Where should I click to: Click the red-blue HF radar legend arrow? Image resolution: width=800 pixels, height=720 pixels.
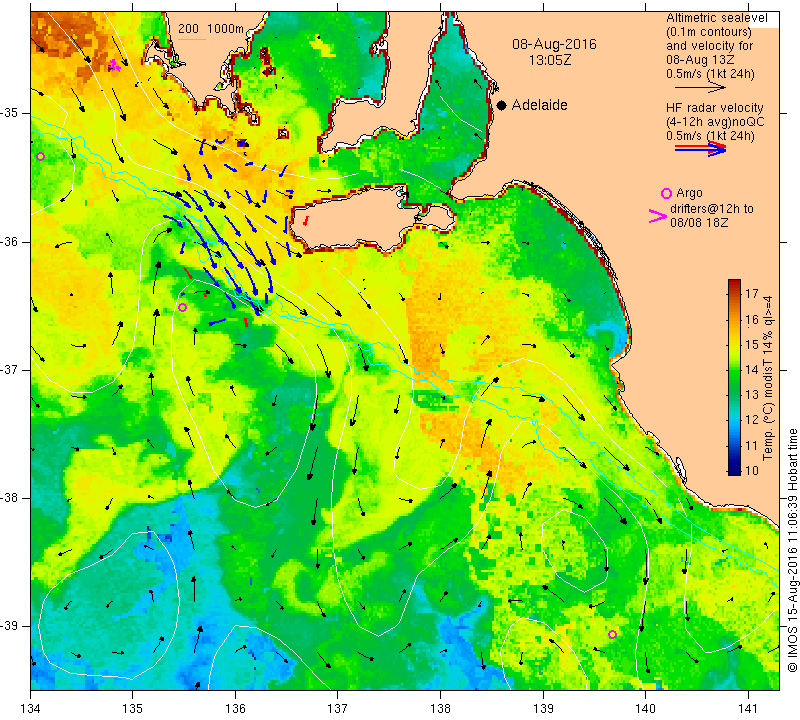(x=700, y=148)
